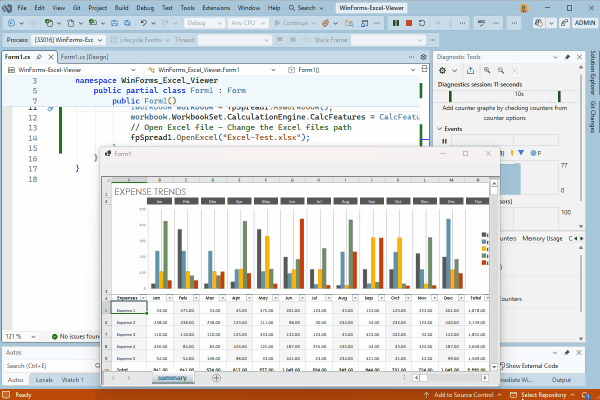Screen dimensions: 600x400
Task: Click the Save All icon in toolbar
Action: [127, 23]
